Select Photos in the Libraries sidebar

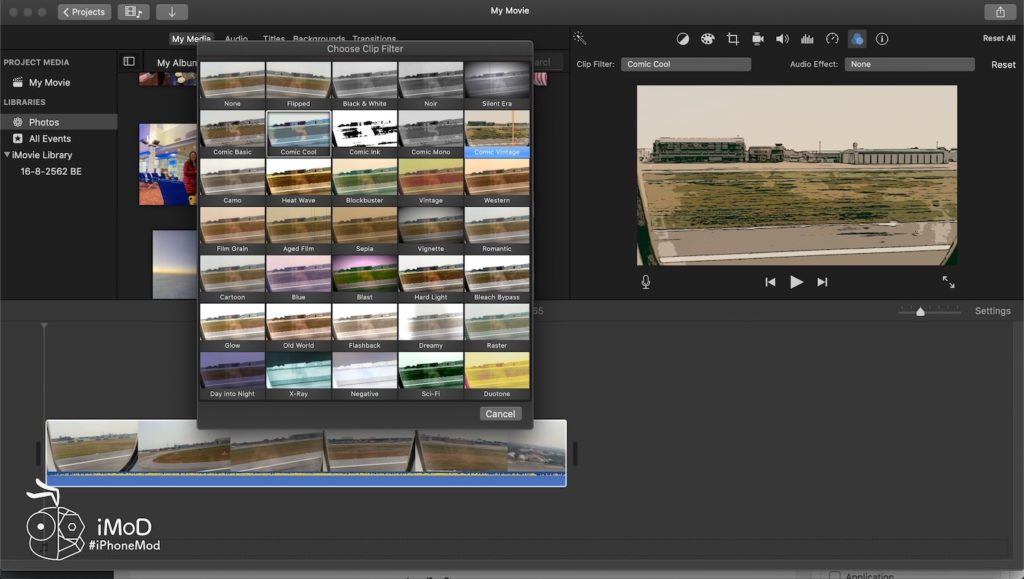click(x=44, y=122)
